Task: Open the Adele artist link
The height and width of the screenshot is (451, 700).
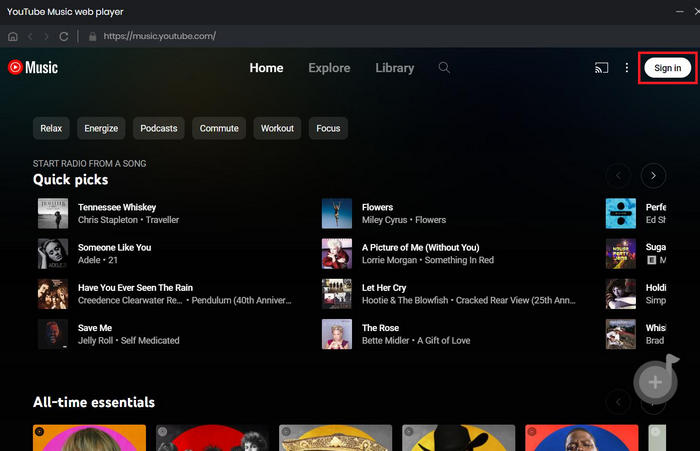Action: coord(89,260)
